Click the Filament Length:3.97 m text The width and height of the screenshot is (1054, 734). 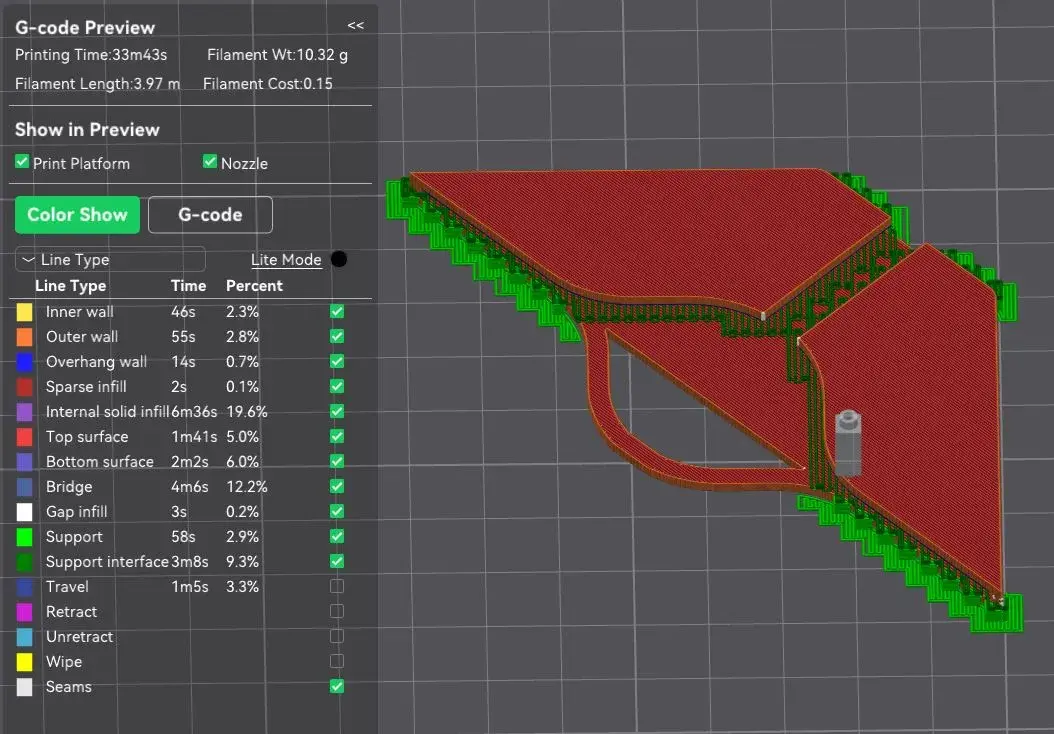coord(97,84)
